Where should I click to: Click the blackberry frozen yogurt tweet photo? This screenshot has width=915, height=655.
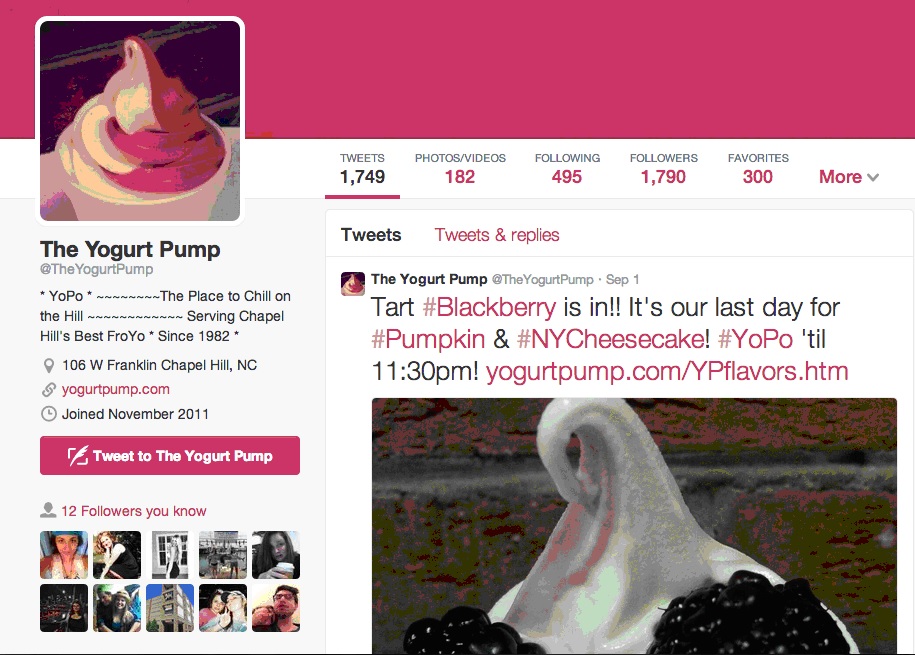(x=634, y=526)
